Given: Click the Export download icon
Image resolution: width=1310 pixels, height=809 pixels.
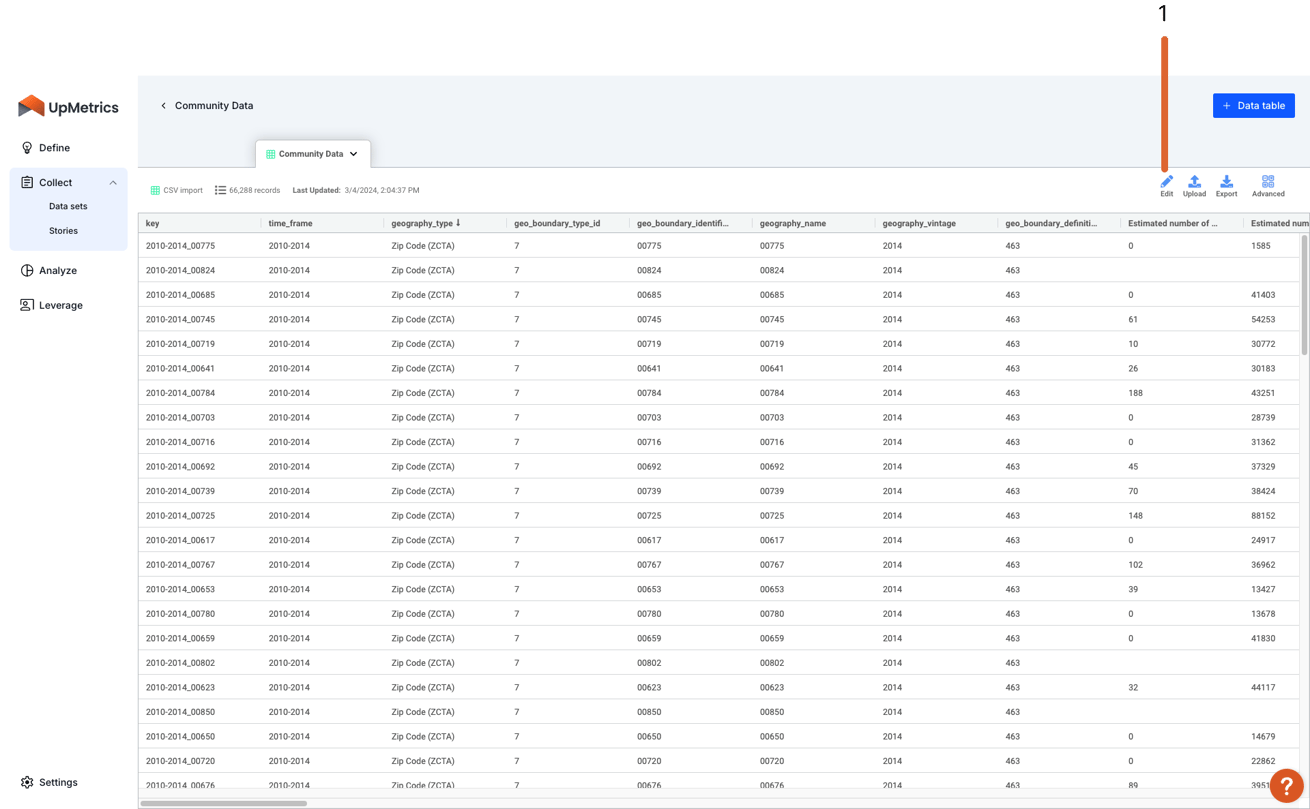Looking at the screenshot, I should pos(1226,184).
